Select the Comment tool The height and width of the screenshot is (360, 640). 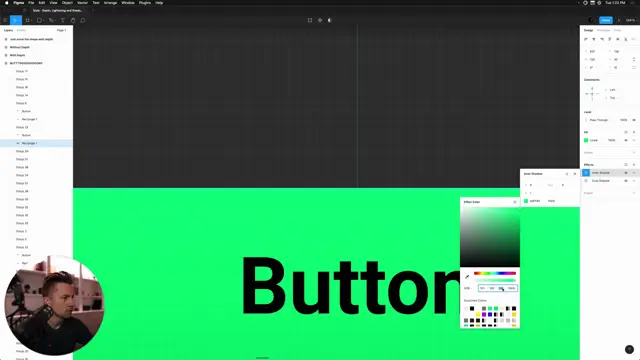pos(83,20)
